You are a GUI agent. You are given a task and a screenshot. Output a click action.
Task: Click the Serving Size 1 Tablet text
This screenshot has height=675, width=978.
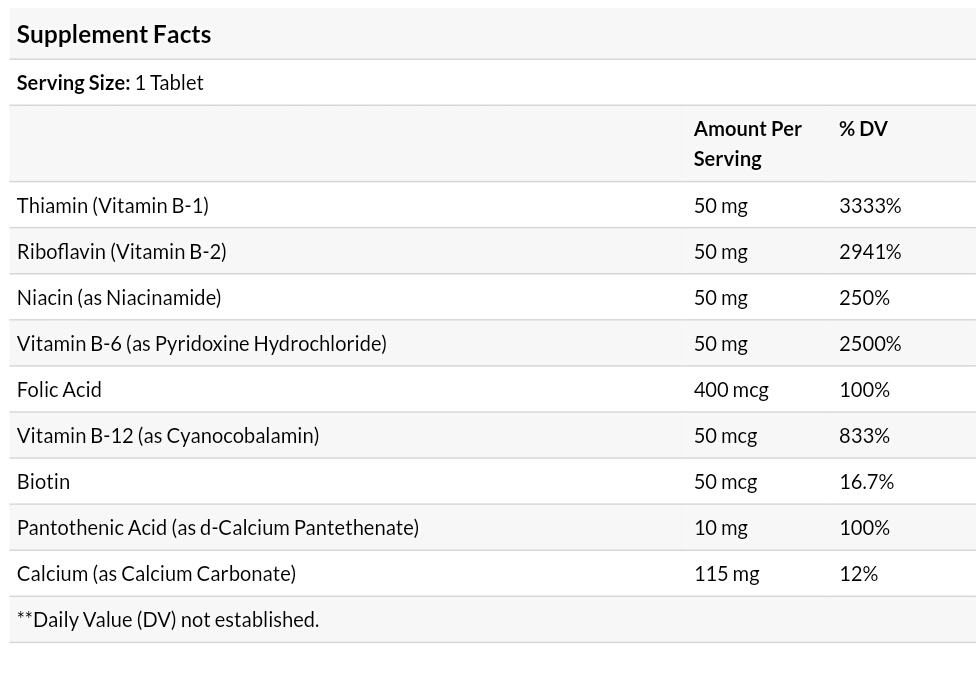pos(110,83)
